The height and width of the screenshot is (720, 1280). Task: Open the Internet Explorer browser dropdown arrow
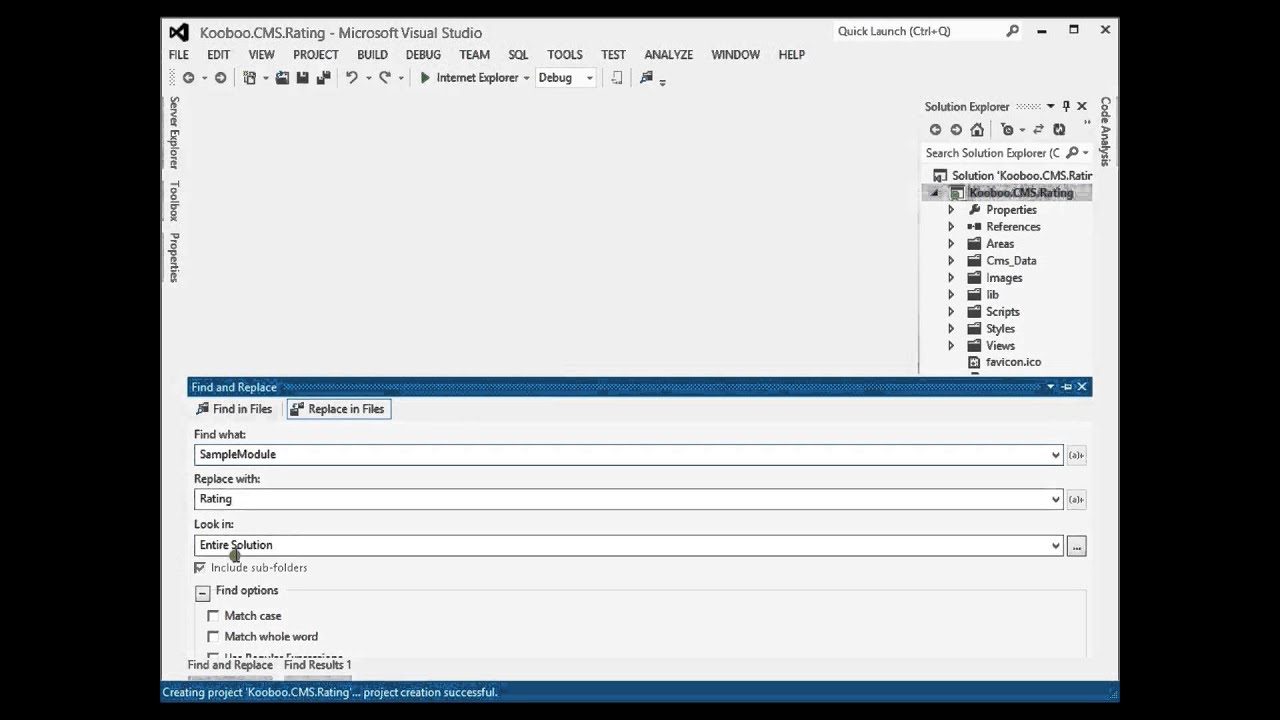526,78
